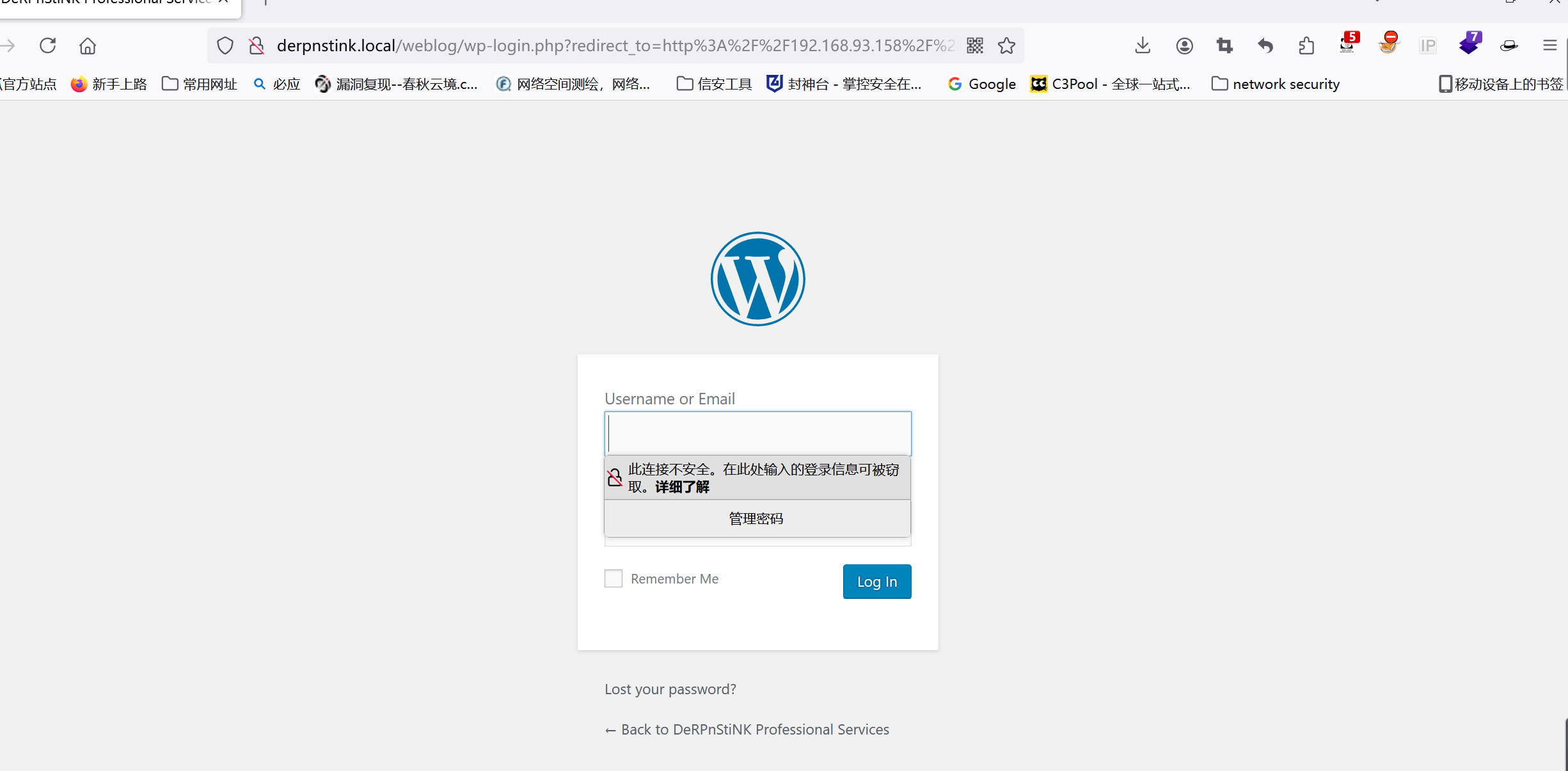Click 详细了解 in the insecure warning
The width and height of the screenshot is (1568, 771).
(x=682, y=487)
